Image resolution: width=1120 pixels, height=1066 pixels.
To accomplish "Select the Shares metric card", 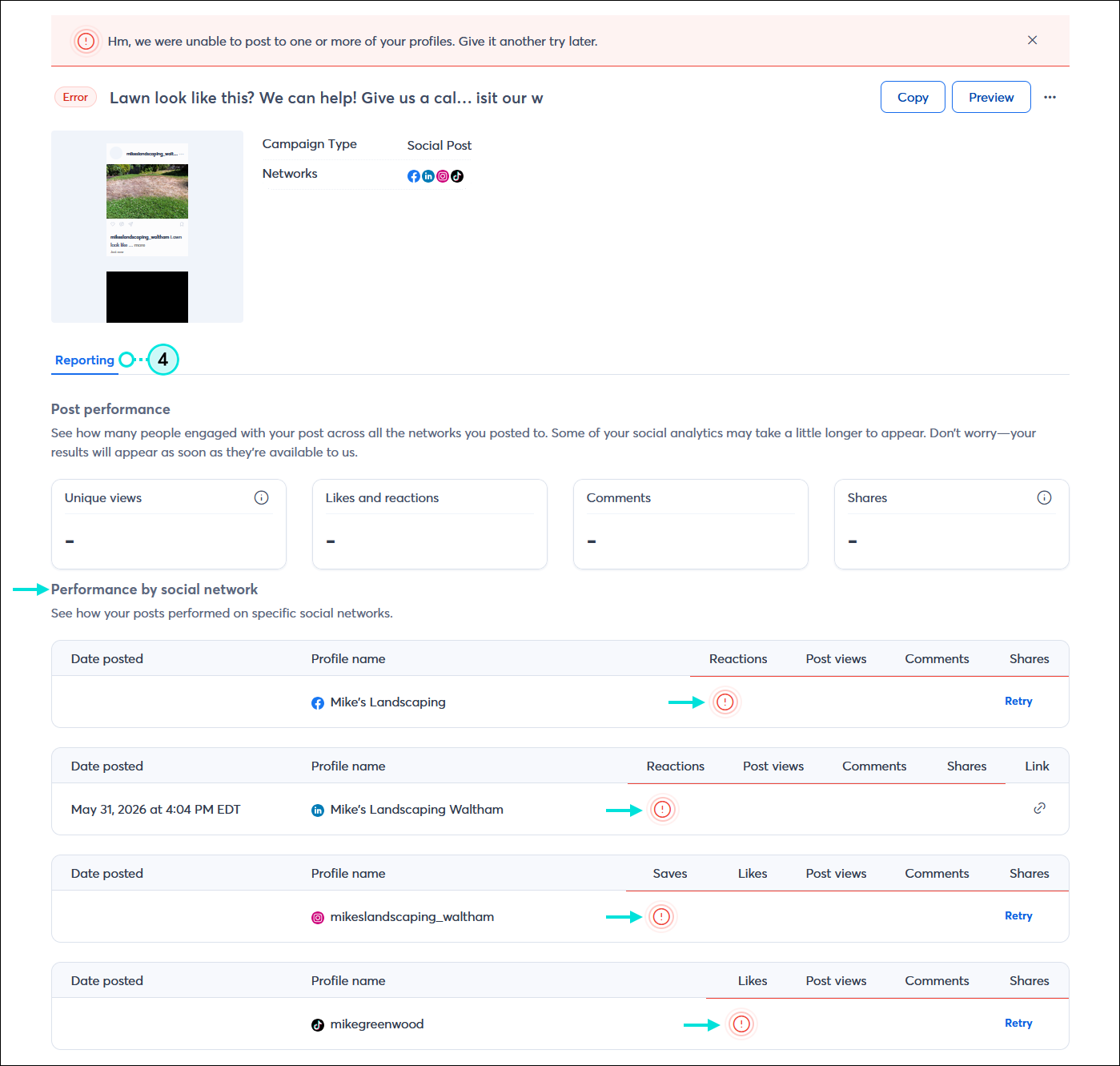I will click(952, 525).
